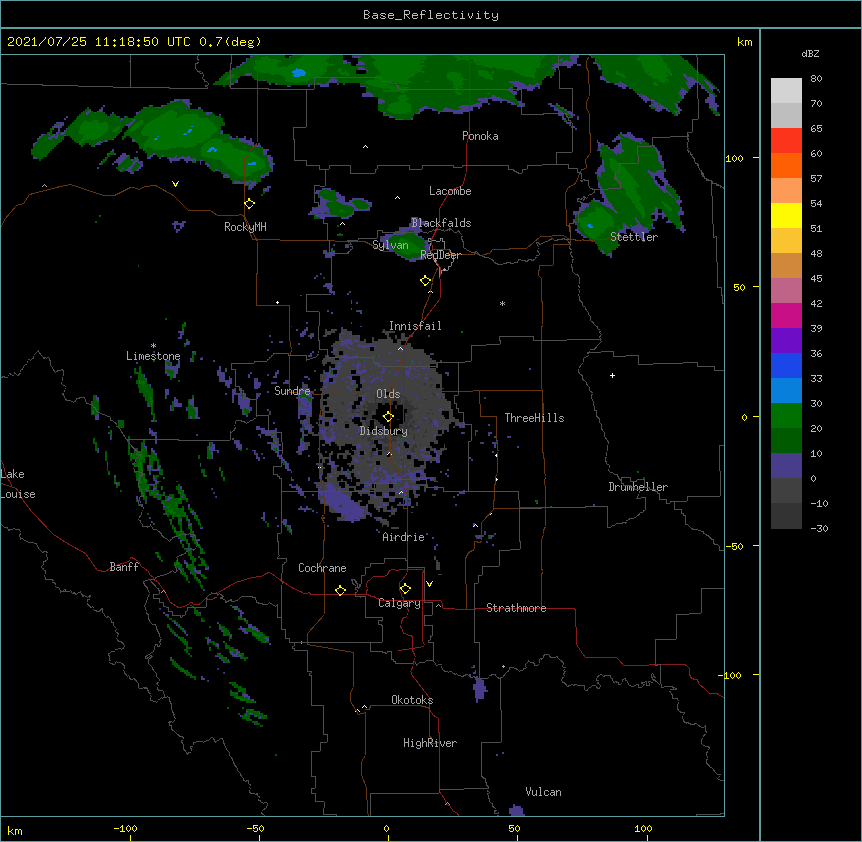This screenshot has width=862, height=842.
Task: Click the Okotoks town label
Action: coord(412,700)
